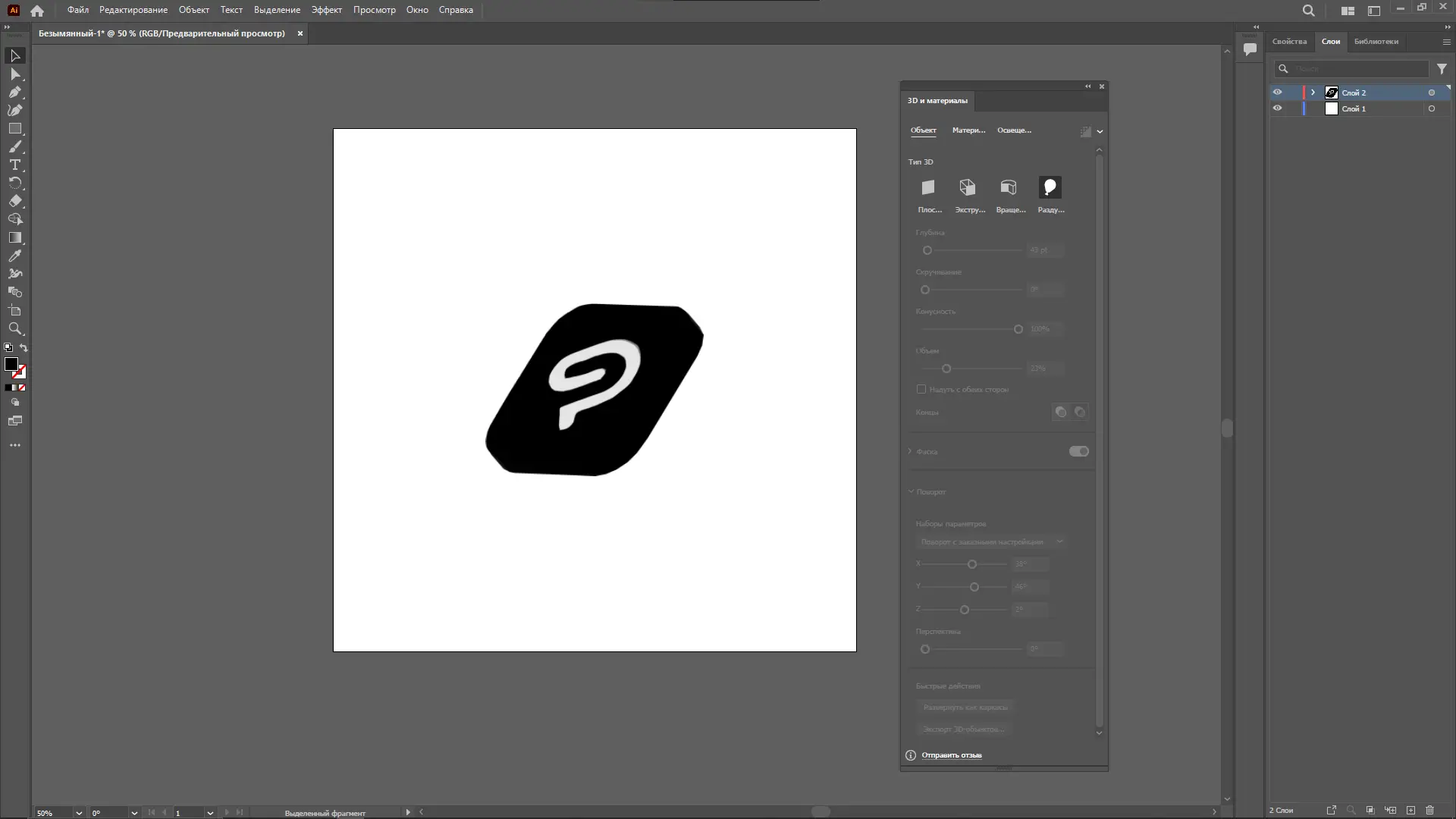Select the Selection (black arrow) tool

(14, 56)
